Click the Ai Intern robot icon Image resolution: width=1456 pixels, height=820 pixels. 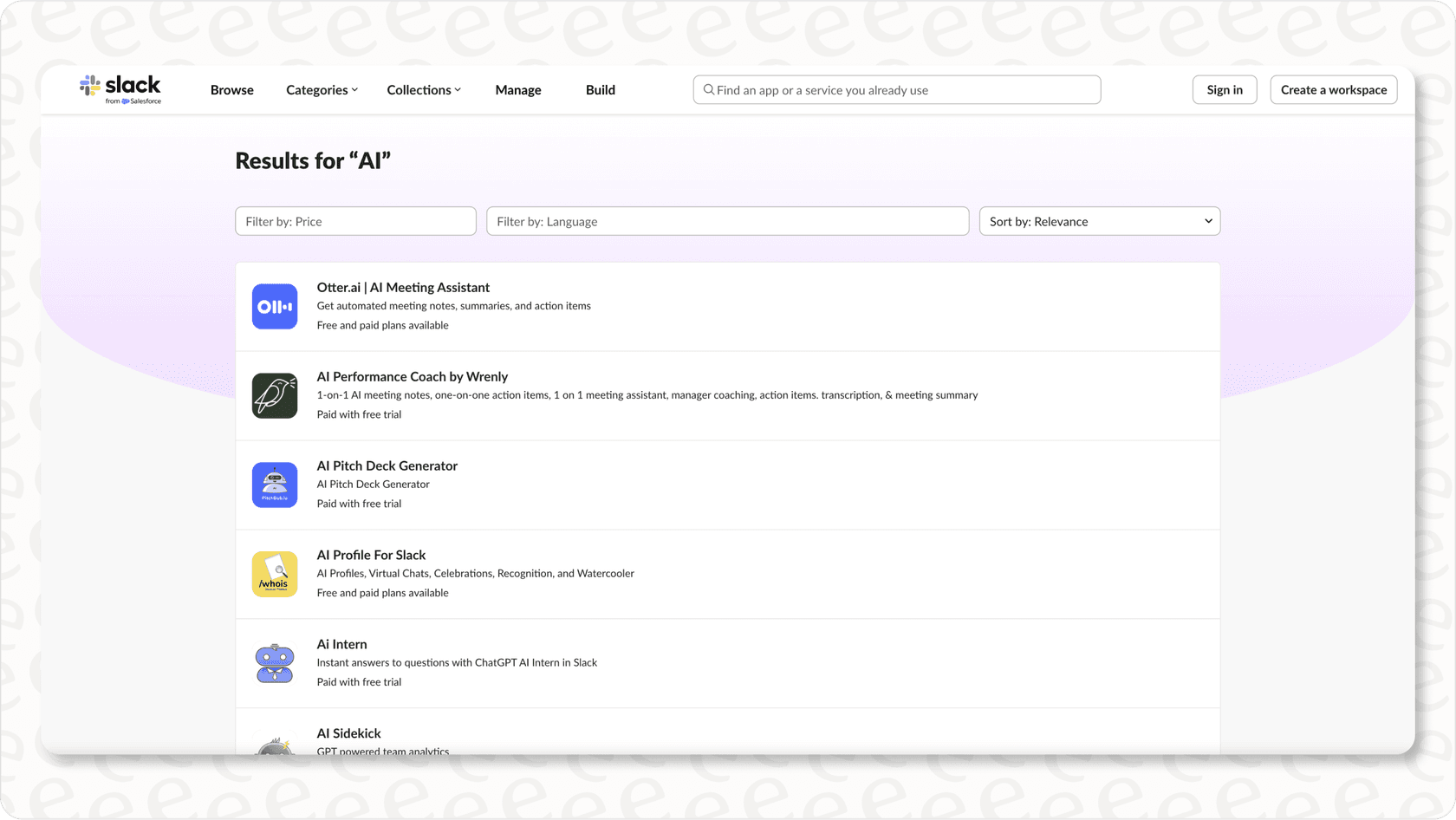click(274, 663)
